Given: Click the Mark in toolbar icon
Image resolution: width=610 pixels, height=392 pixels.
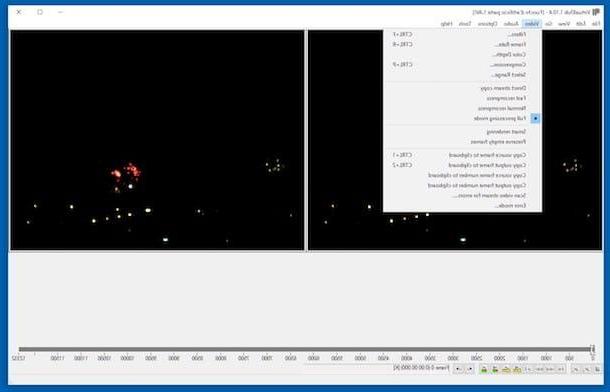Looking at the screenshot, I should (x=470, y=369).
